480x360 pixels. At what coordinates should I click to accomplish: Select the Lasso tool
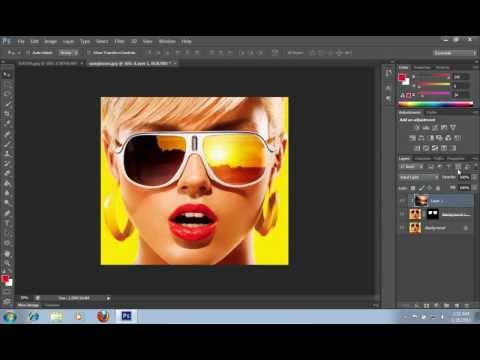7,94
